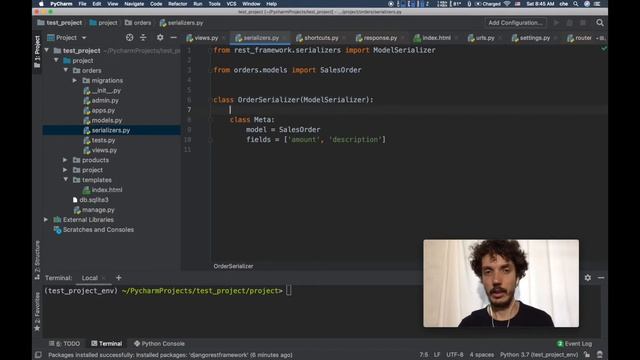Screen dimensions: 640x360
Task: Collapse the templates folder
Action: (66, 180)
